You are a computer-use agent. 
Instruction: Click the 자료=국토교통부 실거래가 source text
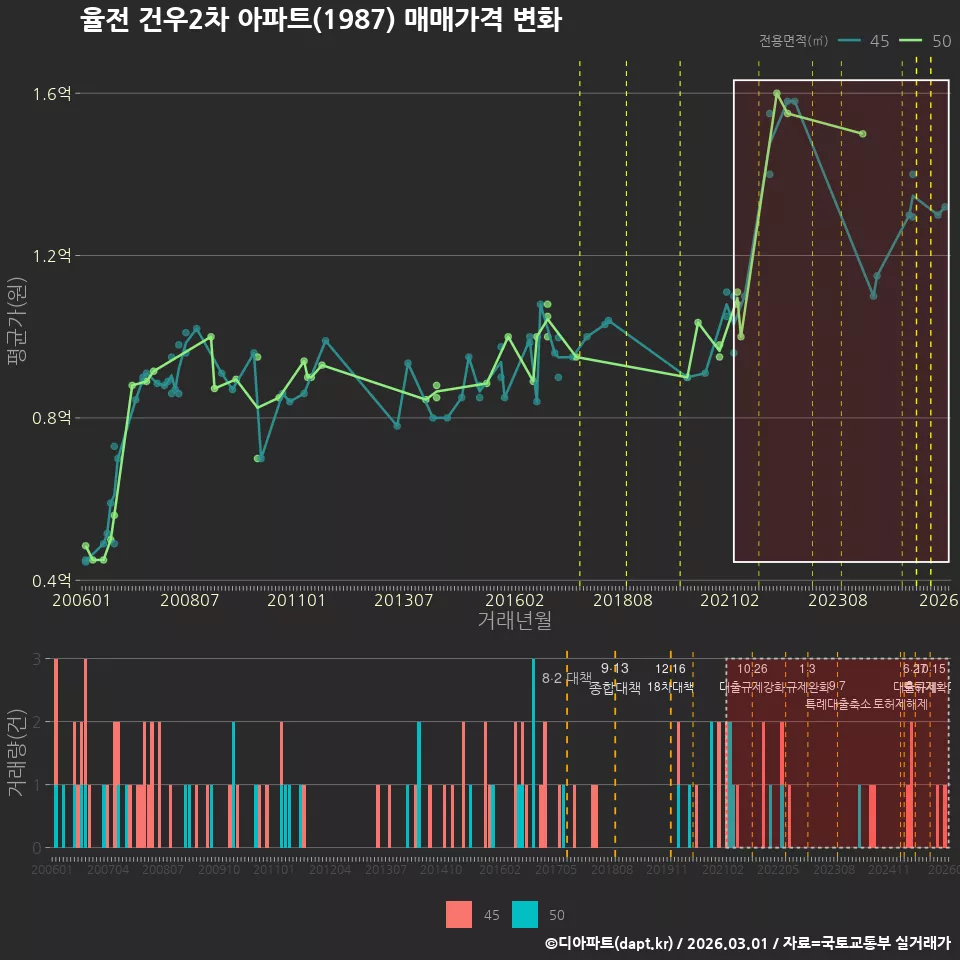(866, 943)
